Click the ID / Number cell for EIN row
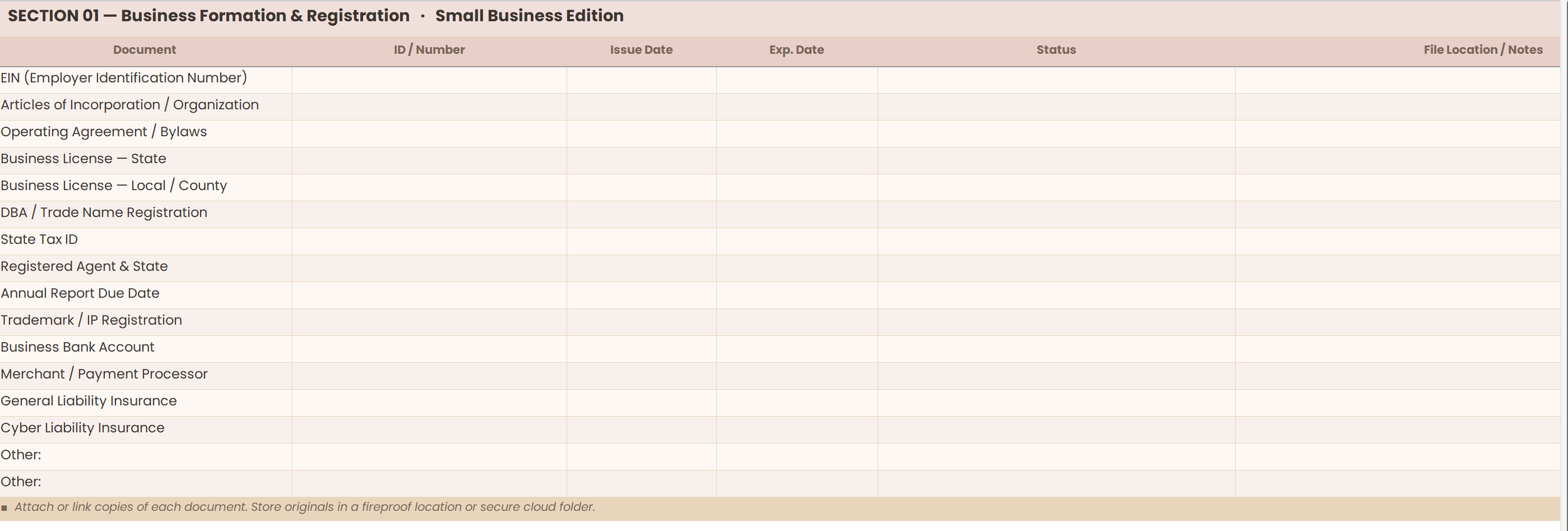Screen dimensions: 1568x531 pyautogui.click(x=429, y=80)
